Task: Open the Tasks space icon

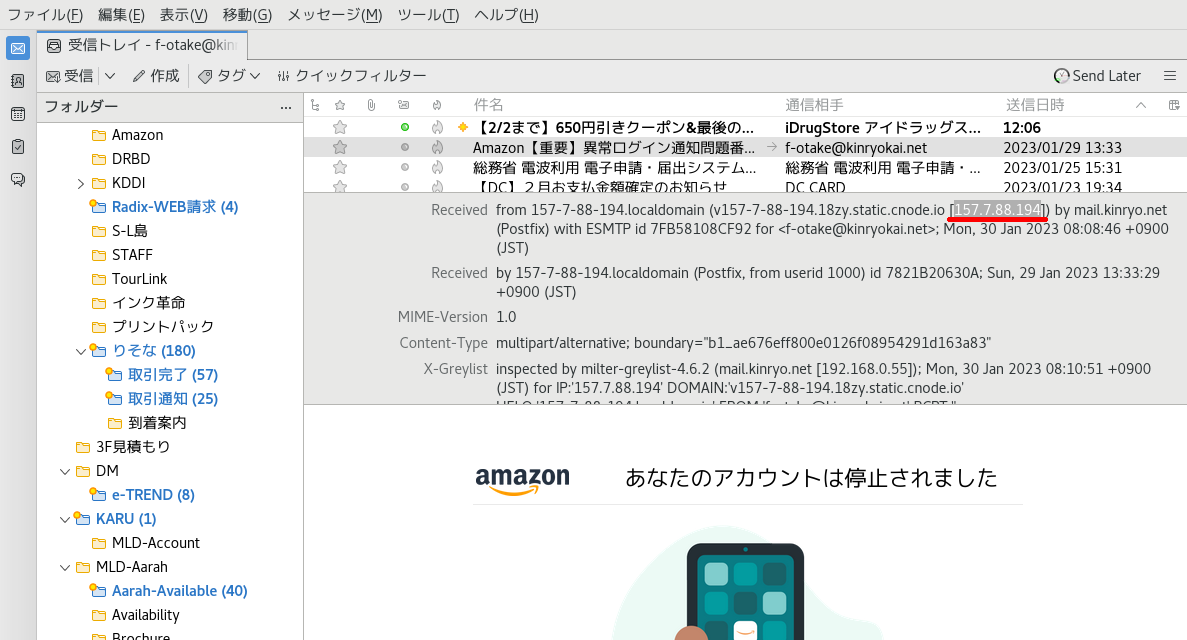Action: tap(17, 146)
